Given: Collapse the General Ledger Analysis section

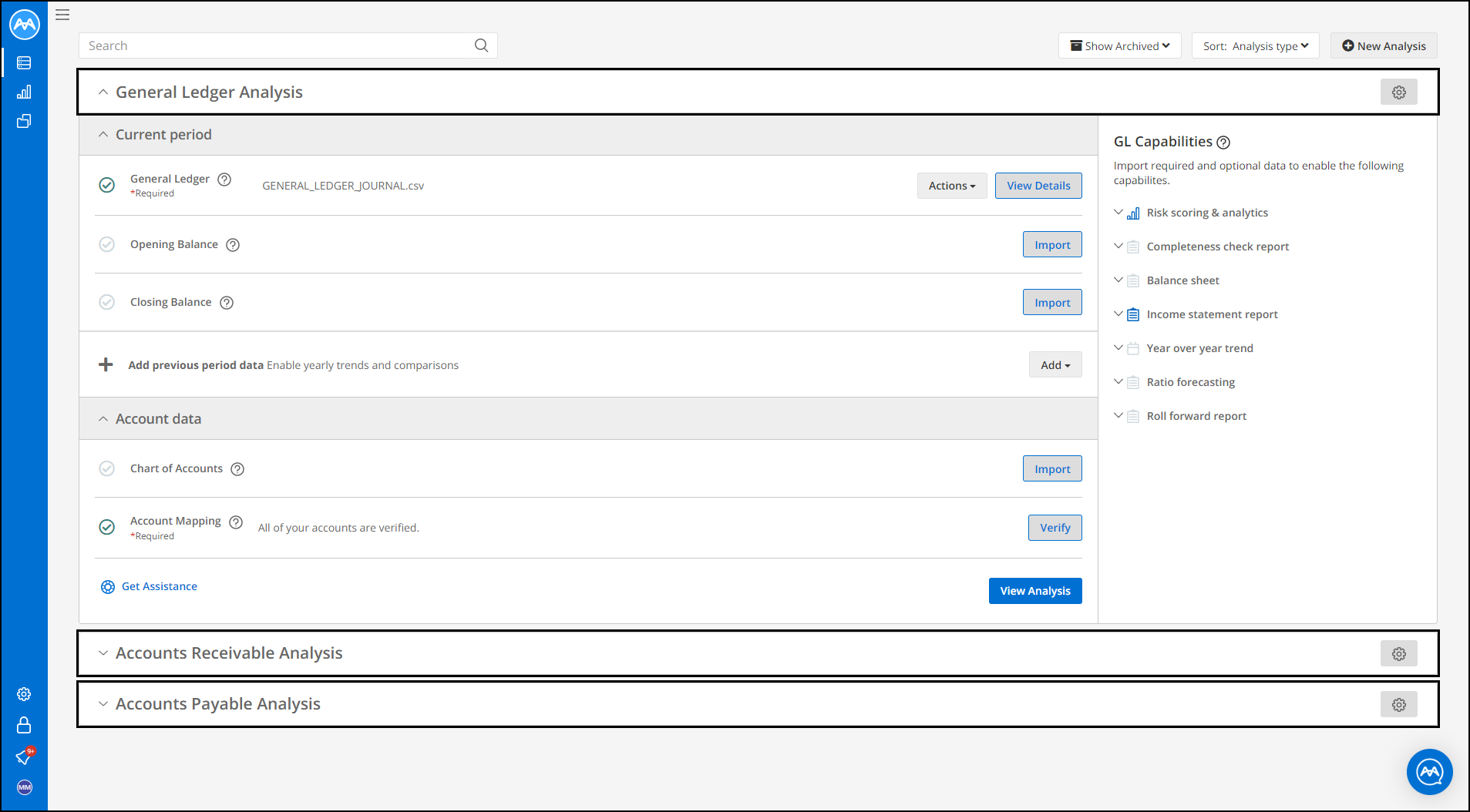Looking at the screenshot, I should [103, 92].
